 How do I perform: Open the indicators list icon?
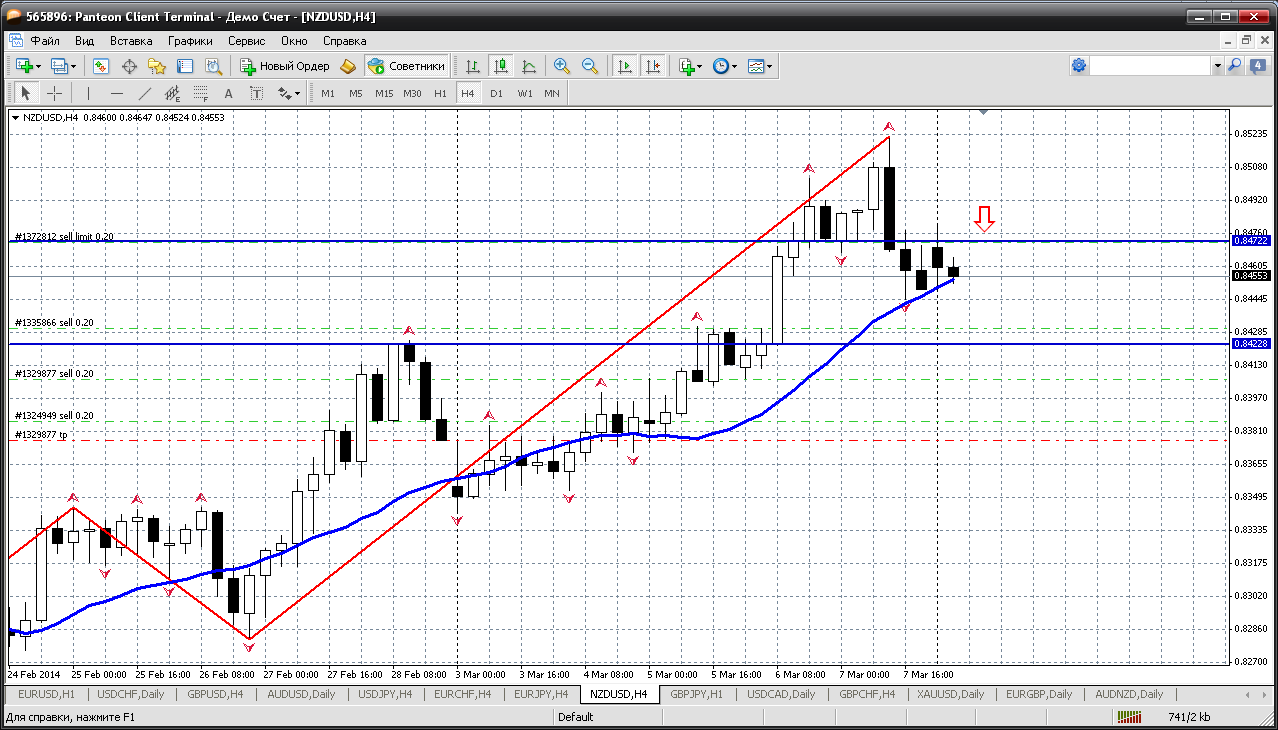(x=686, y=66)
